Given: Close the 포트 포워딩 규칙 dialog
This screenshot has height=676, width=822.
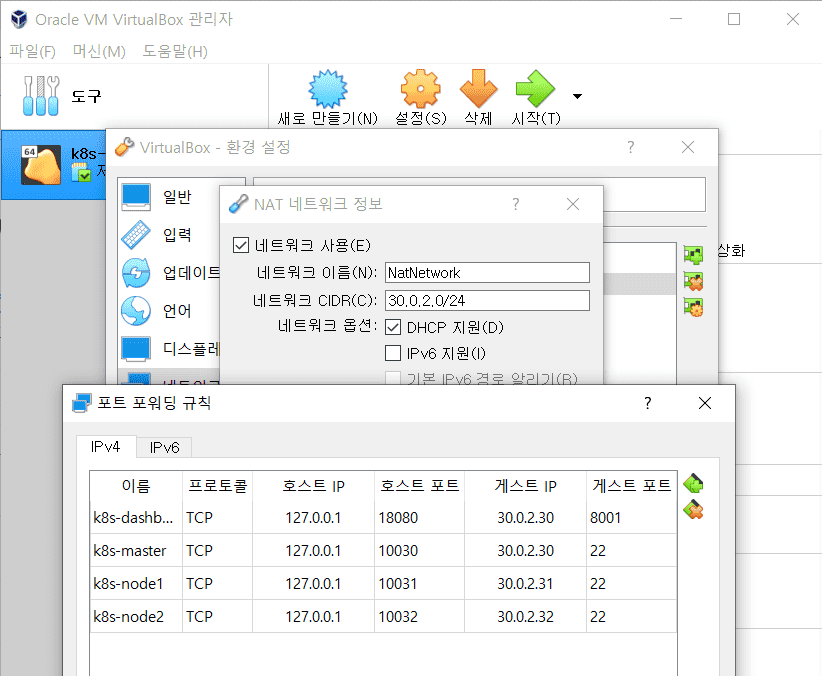Looking at the screenshot, I should [x=705, y=403].
